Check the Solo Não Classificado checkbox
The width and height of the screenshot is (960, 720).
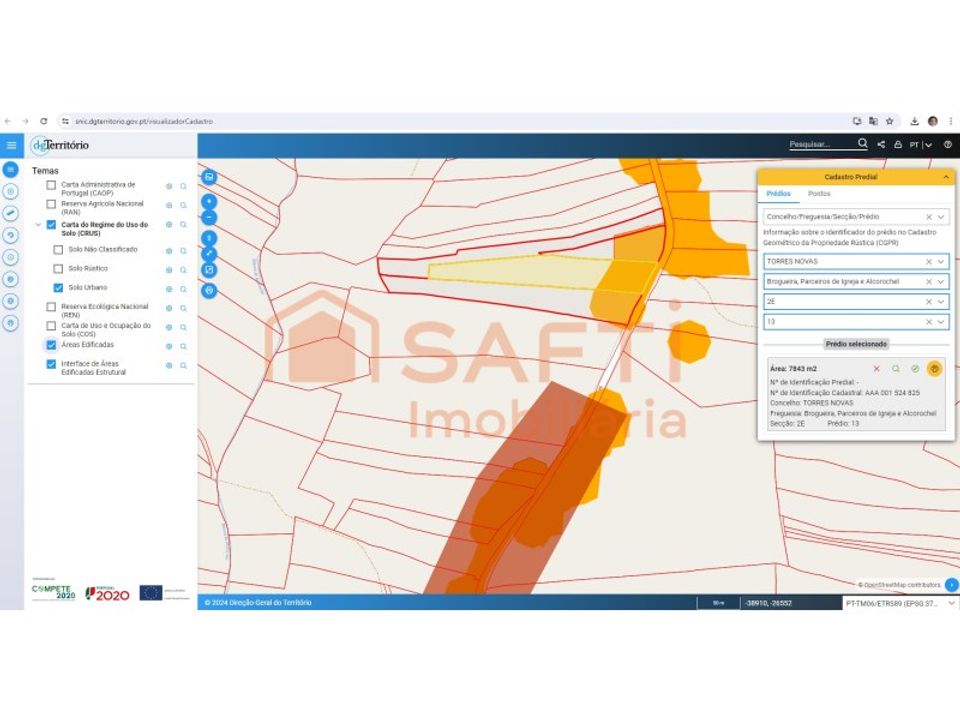pyautogui.click(x=58, y=250)
